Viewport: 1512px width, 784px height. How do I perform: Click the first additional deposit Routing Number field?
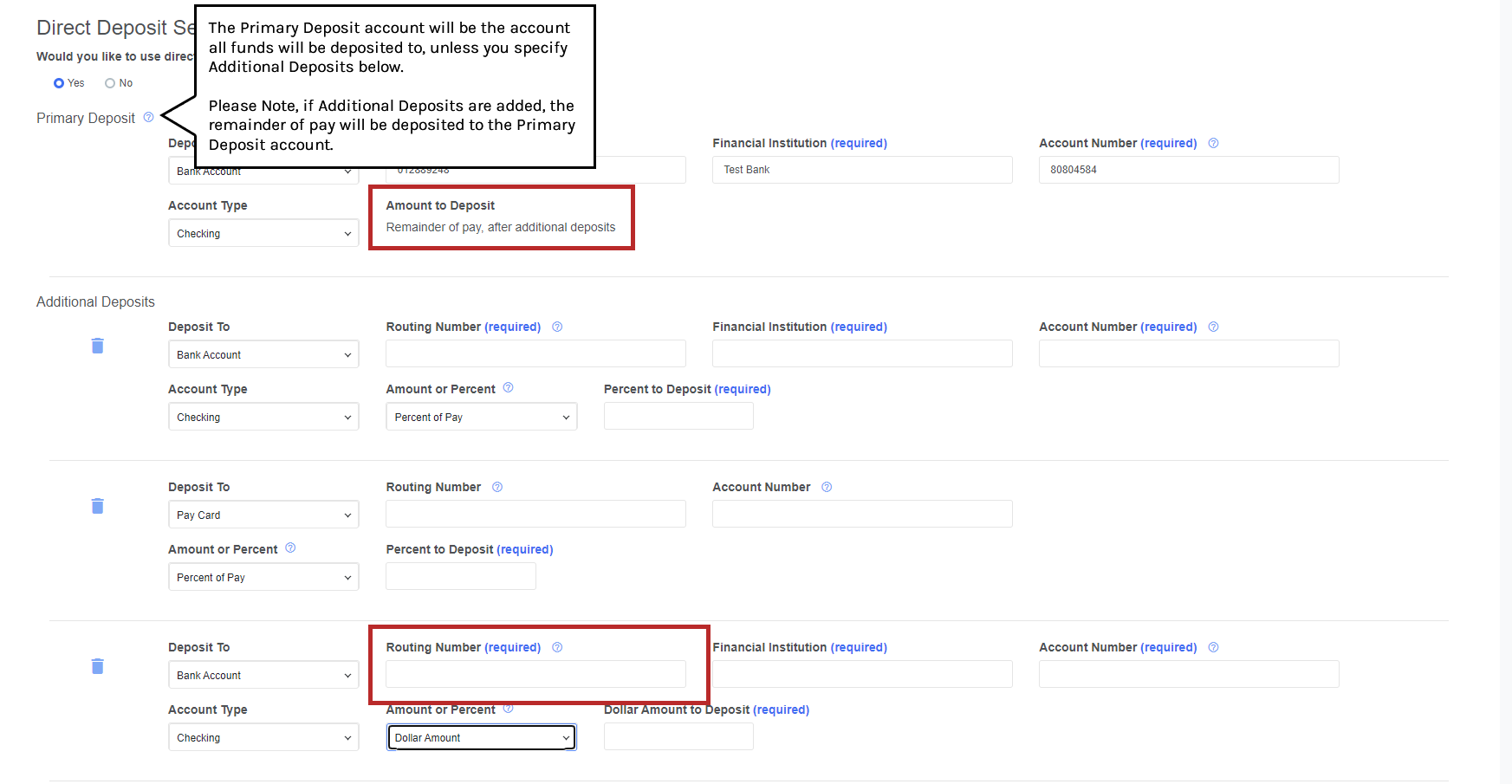pos(535,353)
